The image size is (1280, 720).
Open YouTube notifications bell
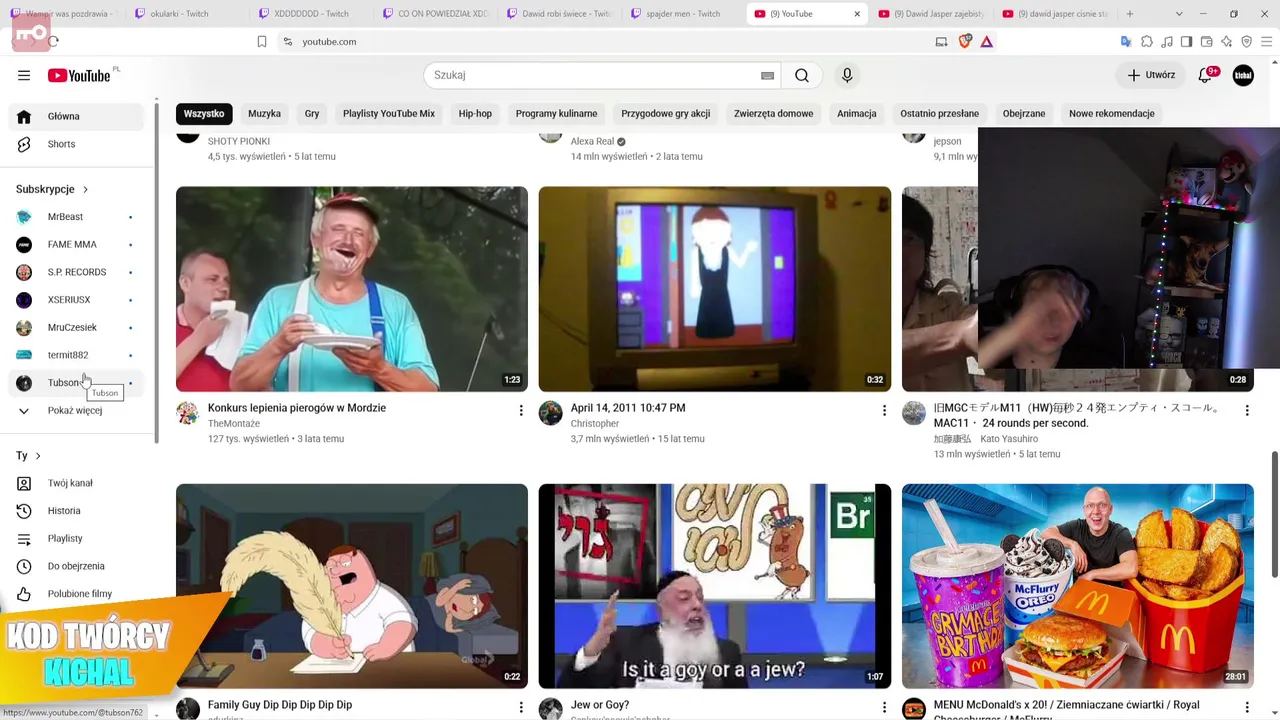tap(1205, 75)
